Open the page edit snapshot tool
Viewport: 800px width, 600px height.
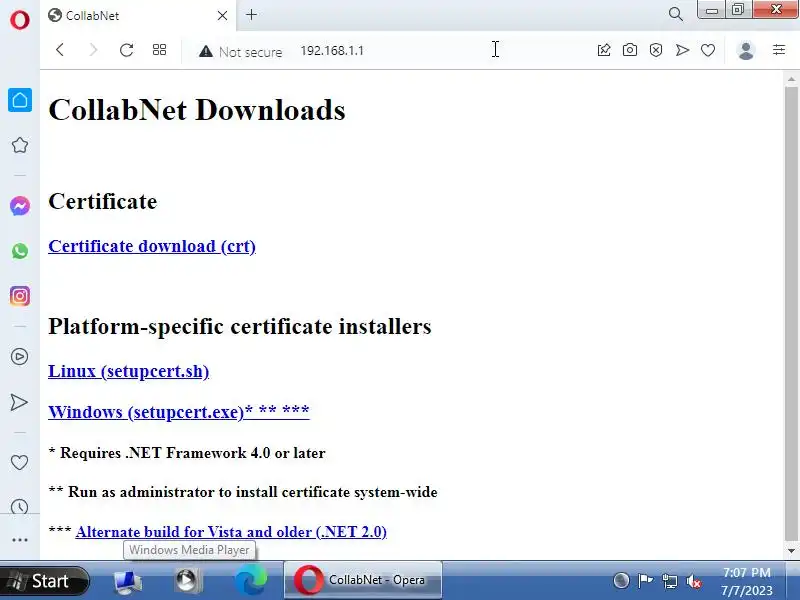tap(604, 50)
